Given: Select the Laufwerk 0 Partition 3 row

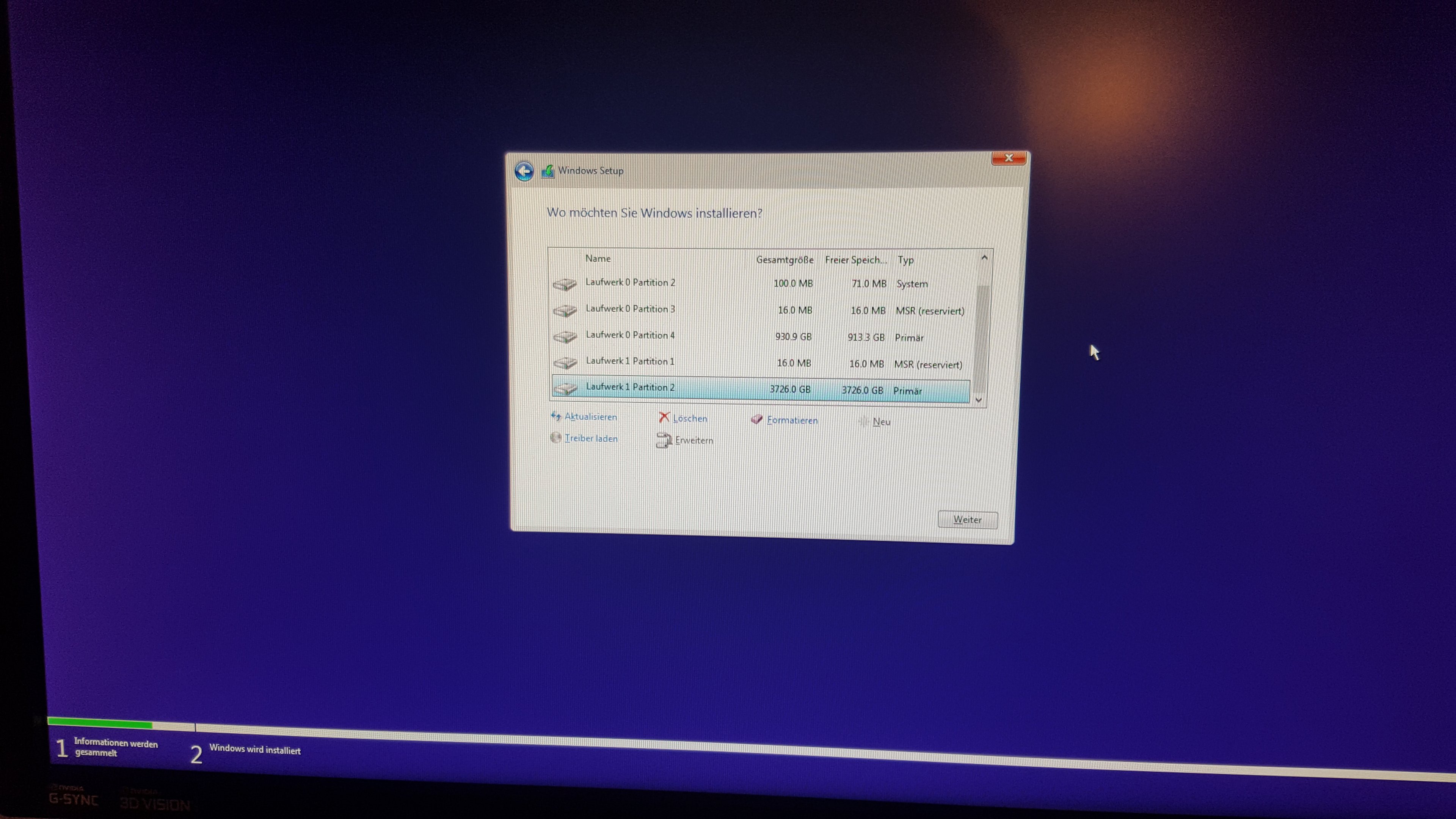Looking at the screenshot, I should pos(630,309).
